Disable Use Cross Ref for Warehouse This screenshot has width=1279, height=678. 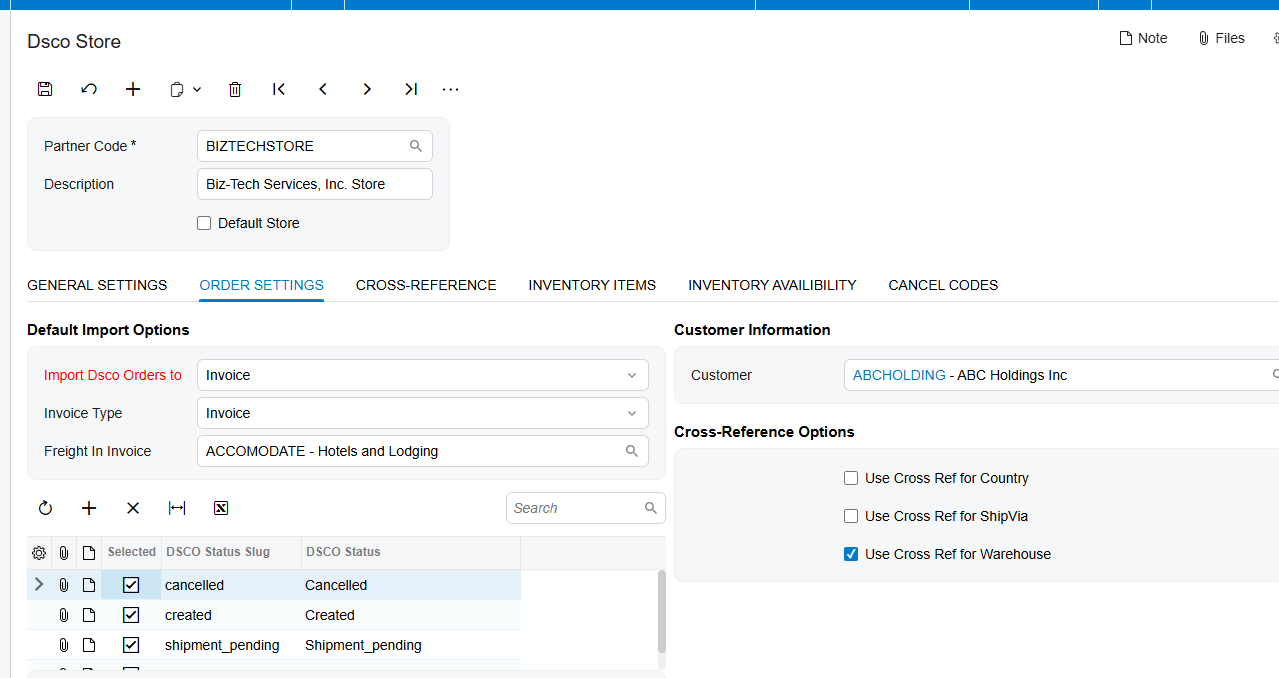click(851, 554)
